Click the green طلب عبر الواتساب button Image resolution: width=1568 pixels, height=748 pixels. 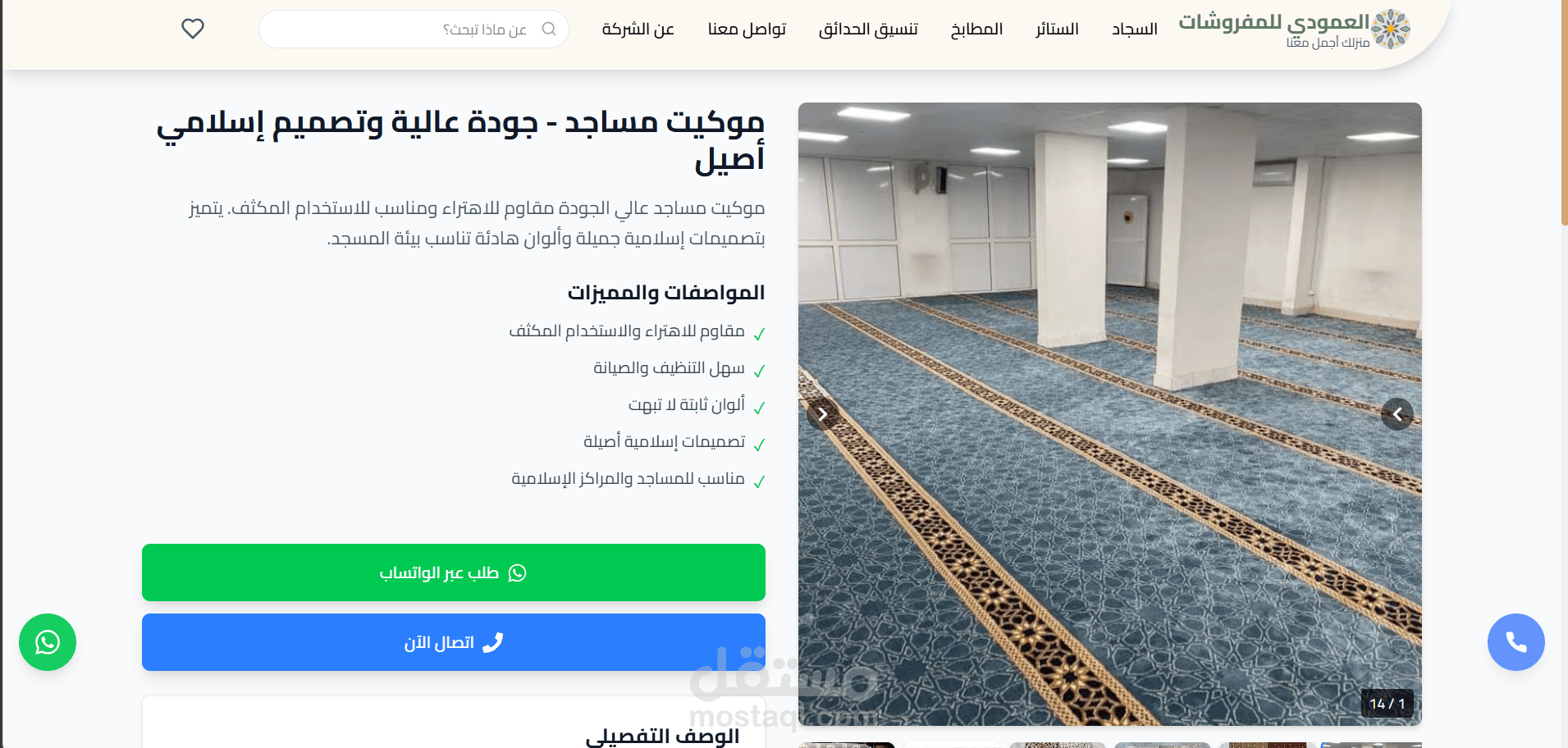[x=454, y=572]
